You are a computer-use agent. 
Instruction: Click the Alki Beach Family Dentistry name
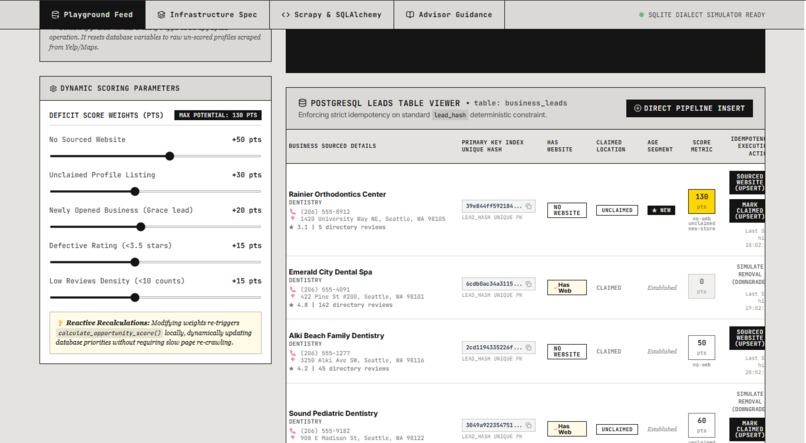click(x=337, y=336)
